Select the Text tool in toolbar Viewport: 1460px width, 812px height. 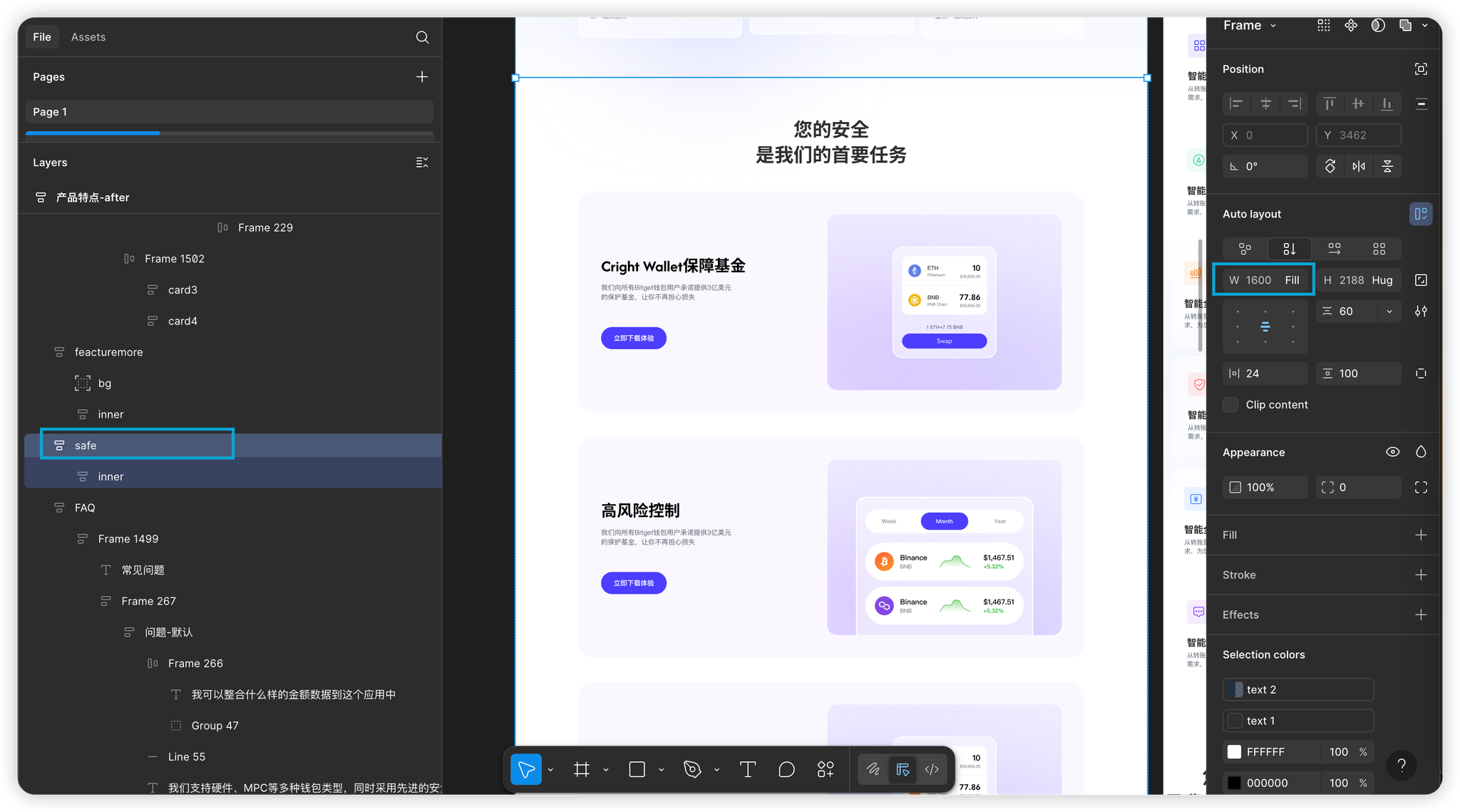point(747,769)
